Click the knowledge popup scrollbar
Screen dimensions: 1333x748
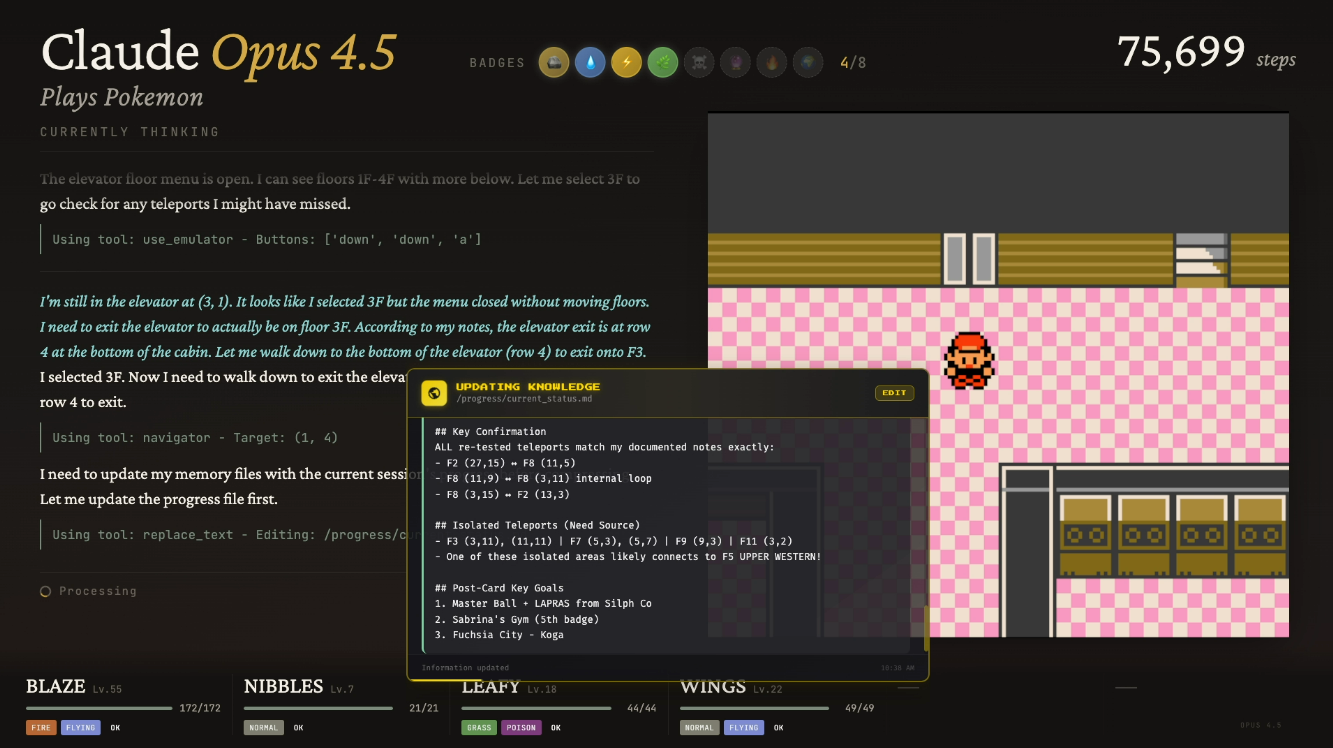tap(926, 629)
